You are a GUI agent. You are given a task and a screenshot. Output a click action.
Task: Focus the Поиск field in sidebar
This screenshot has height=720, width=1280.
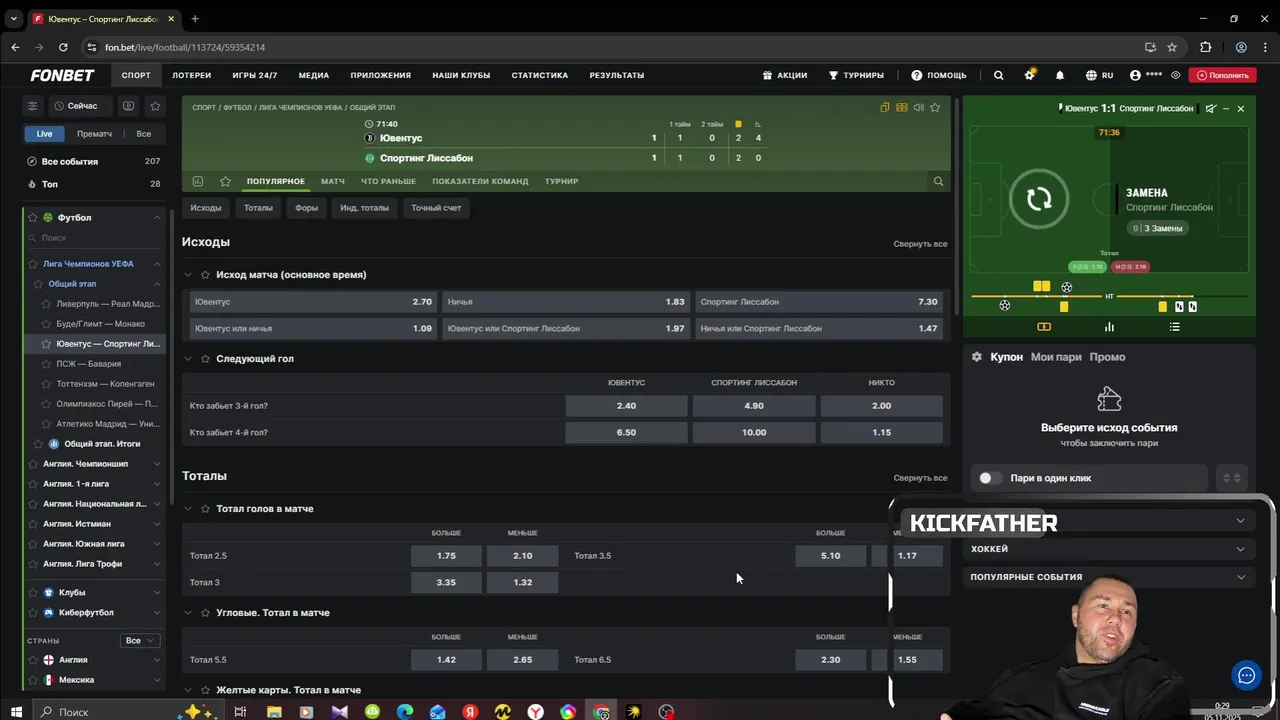click(x=95, y=238)
